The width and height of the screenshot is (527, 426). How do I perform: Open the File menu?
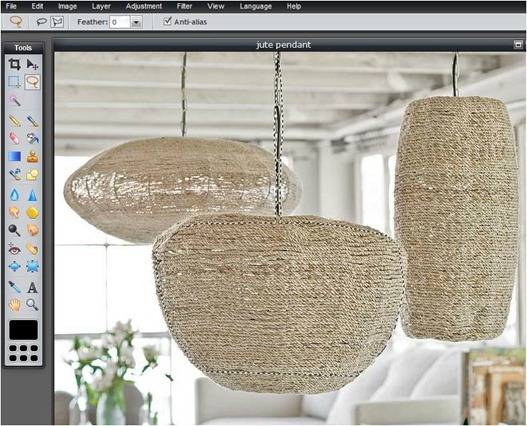pos(11,6)
